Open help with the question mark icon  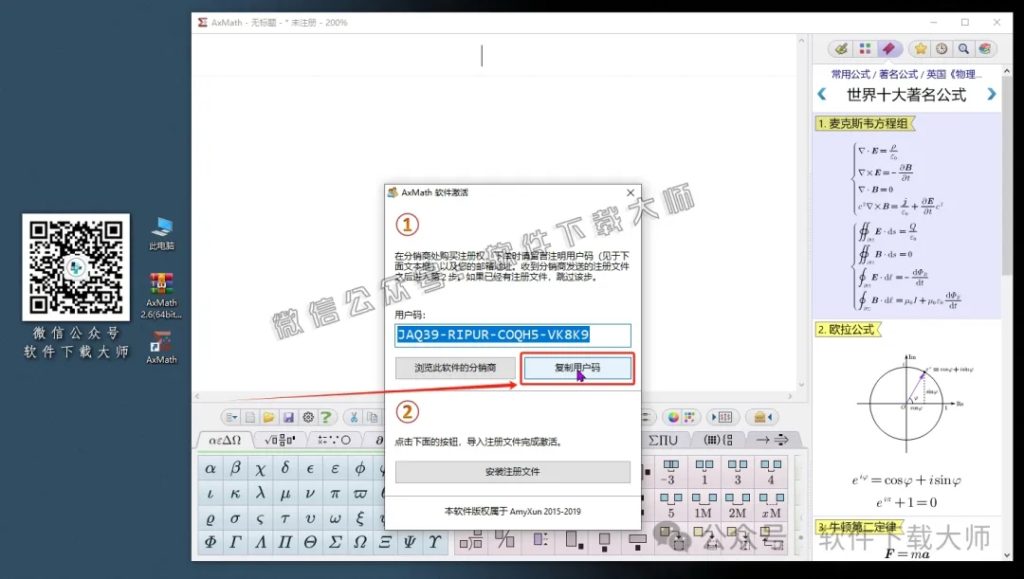tap(326, 417)
